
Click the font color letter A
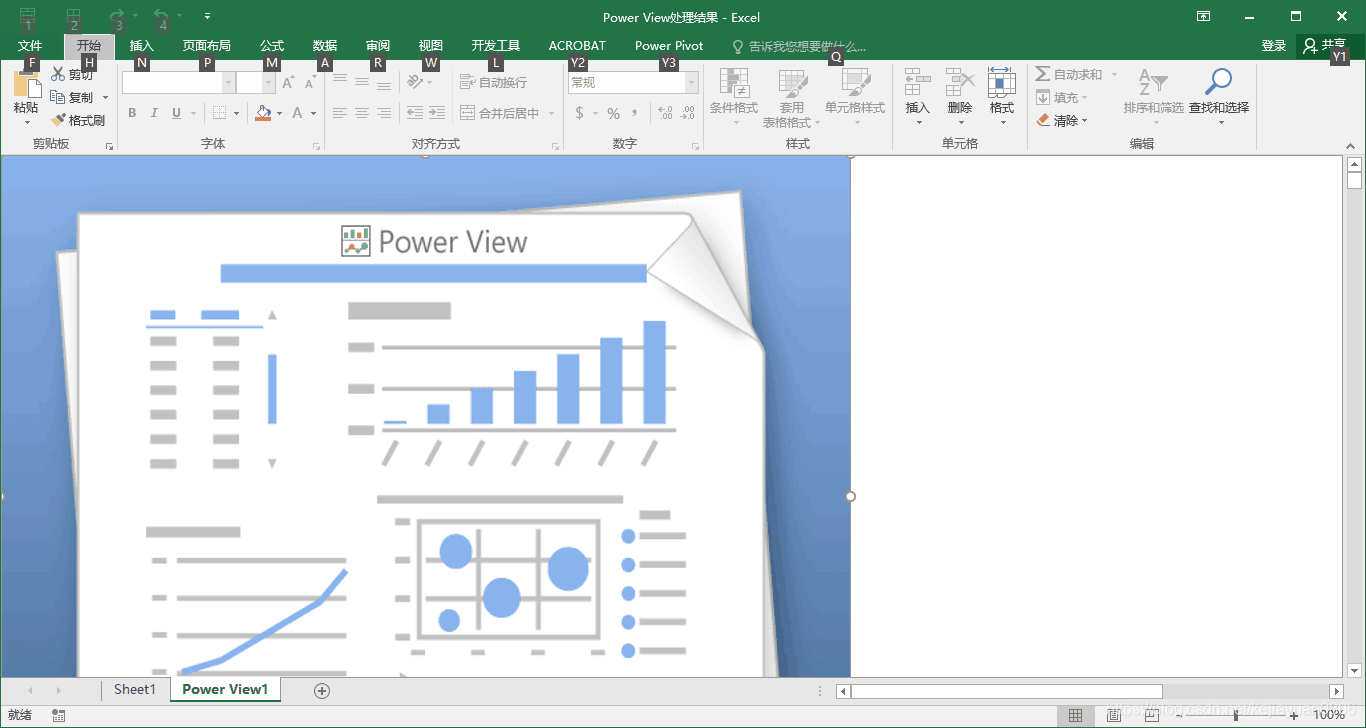[297, 113]
